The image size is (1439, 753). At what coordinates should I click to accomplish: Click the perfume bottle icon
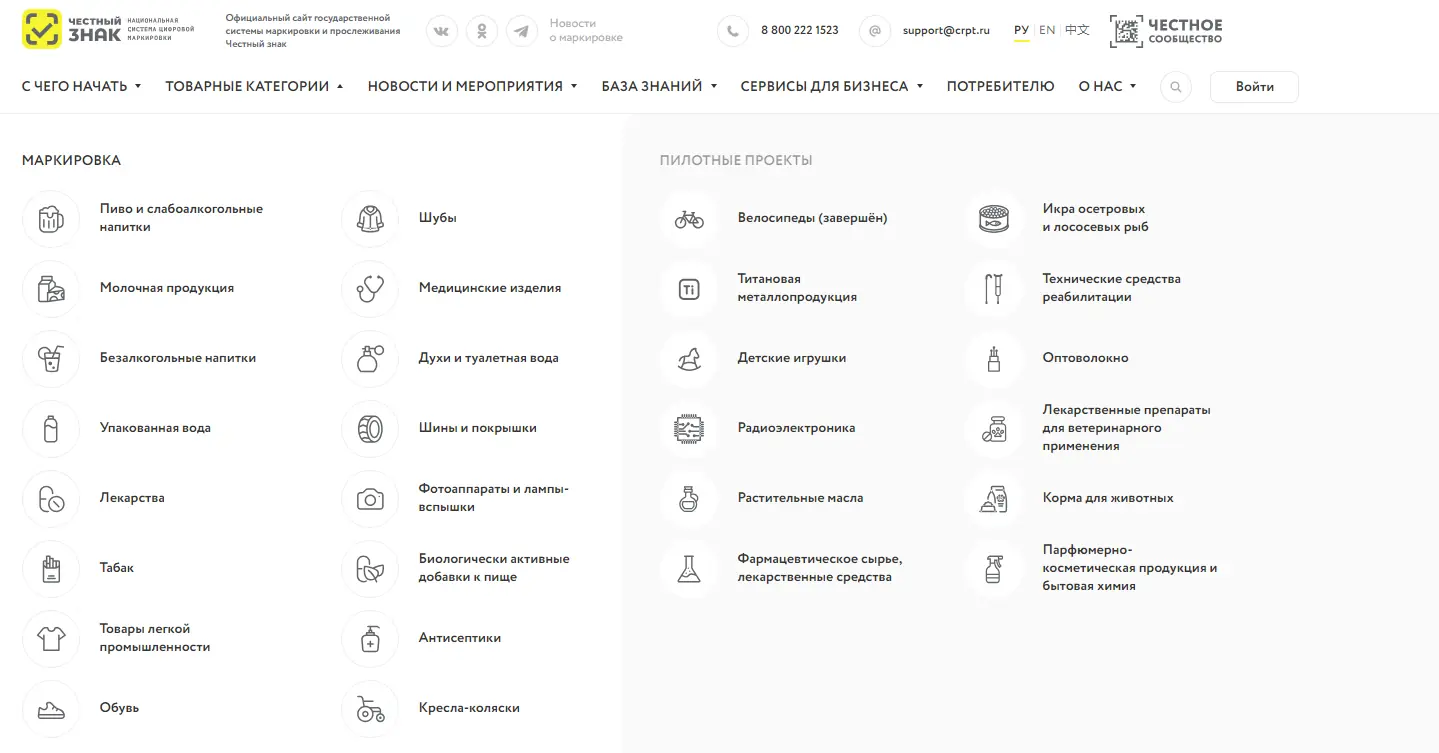[370, 359]
